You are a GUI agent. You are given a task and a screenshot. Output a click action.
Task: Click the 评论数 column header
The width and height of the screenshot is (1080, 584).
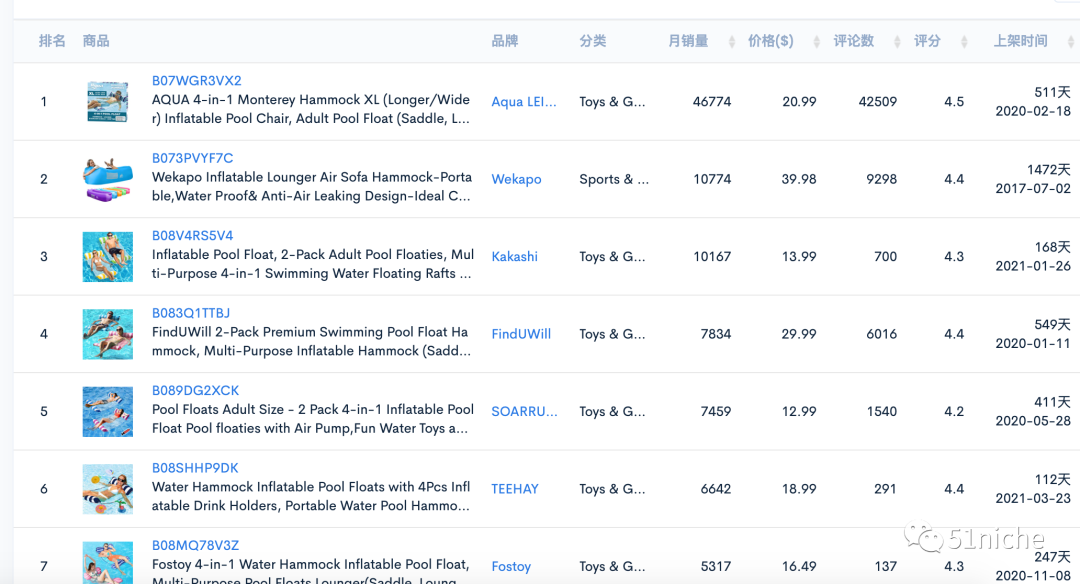853,41
